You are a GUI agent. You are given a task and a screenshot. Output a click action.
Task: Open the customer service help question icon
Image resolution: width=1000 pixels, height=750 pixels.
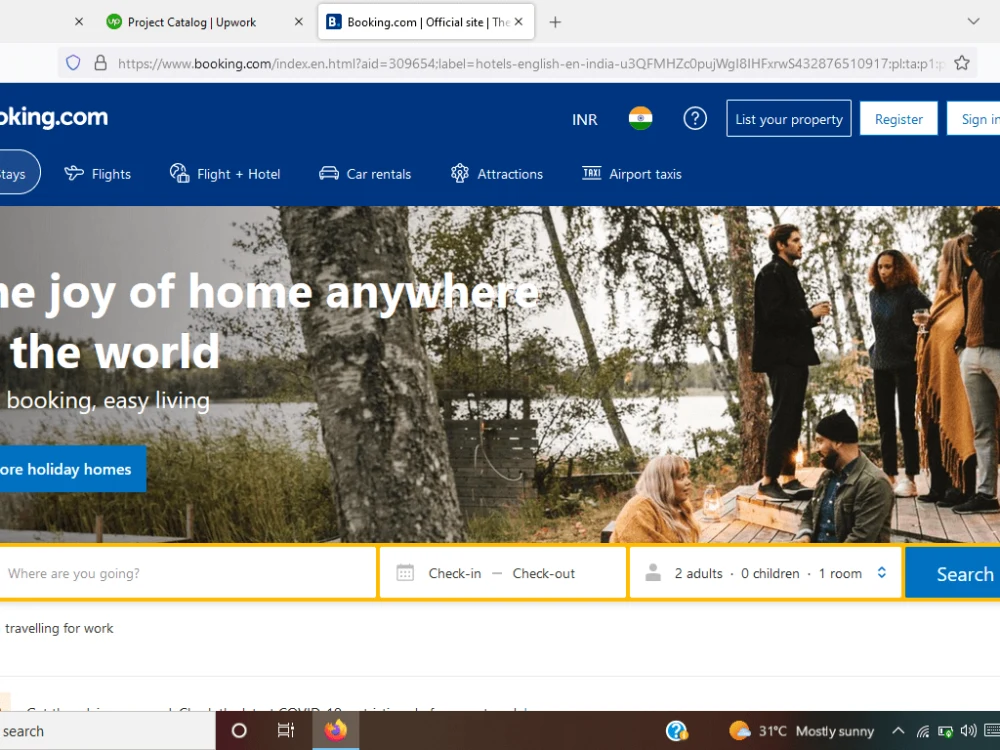click(695, 119)
